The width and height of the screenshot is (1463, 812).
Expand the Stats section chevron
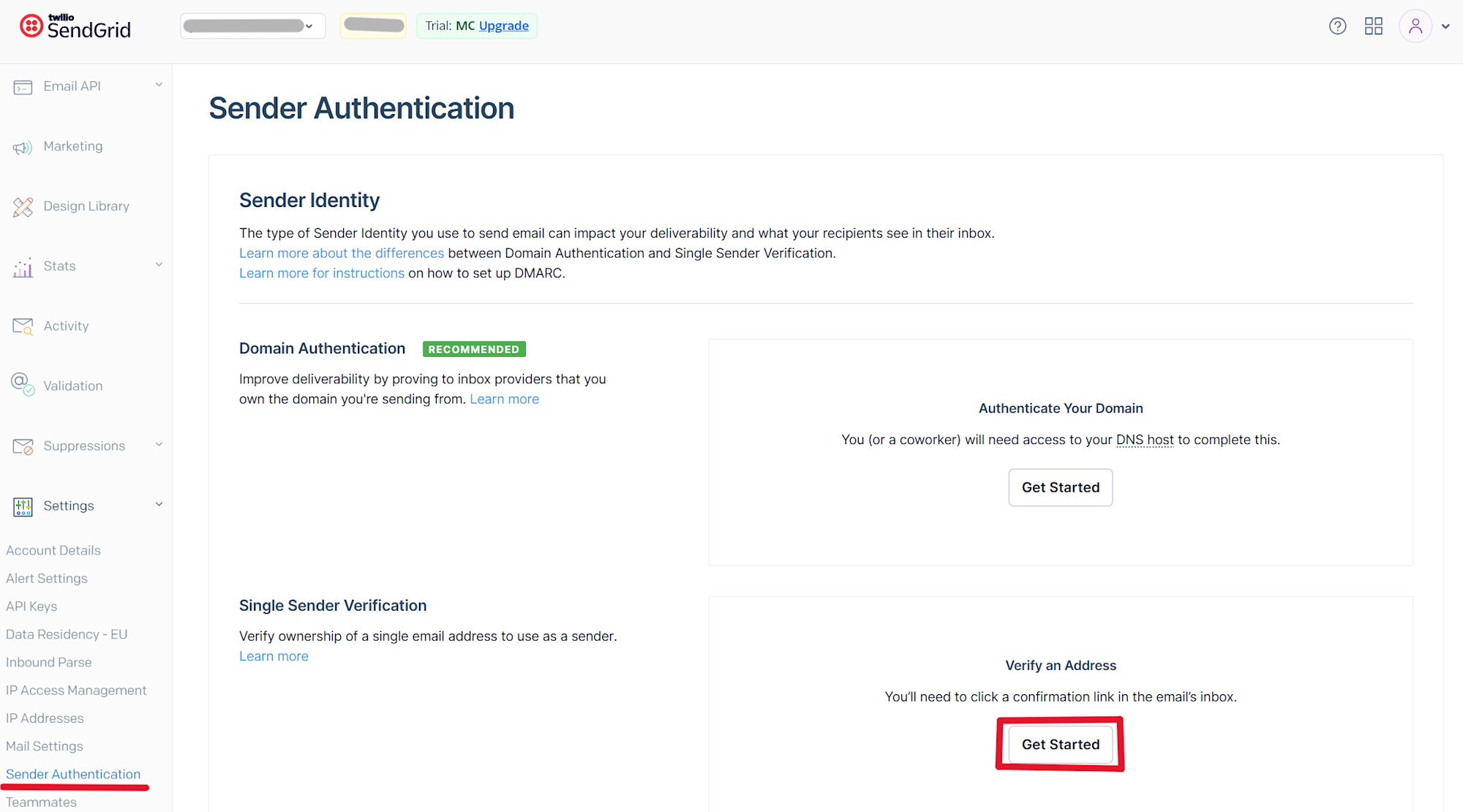pyautogui.click(x=159, y=265)
